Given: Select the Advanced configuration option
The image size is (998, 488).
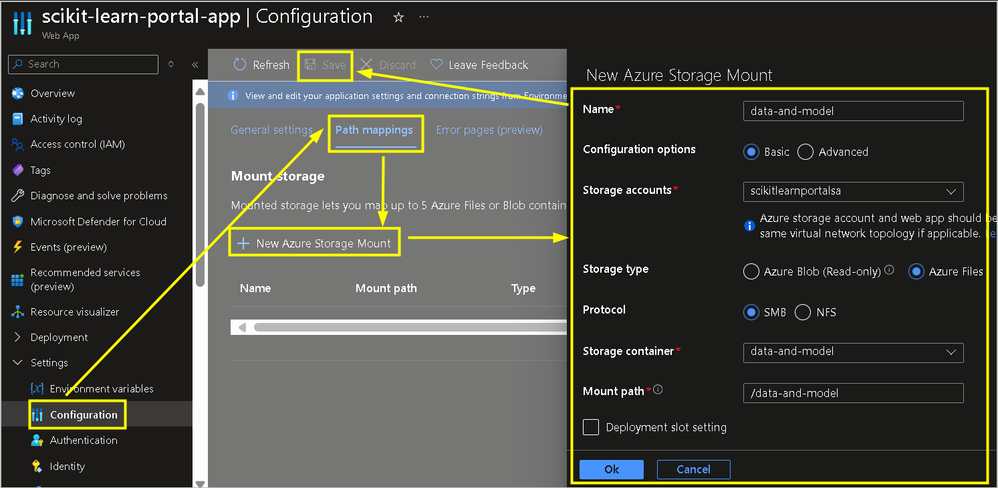Looking at the screenshot, I should (806, 151).
